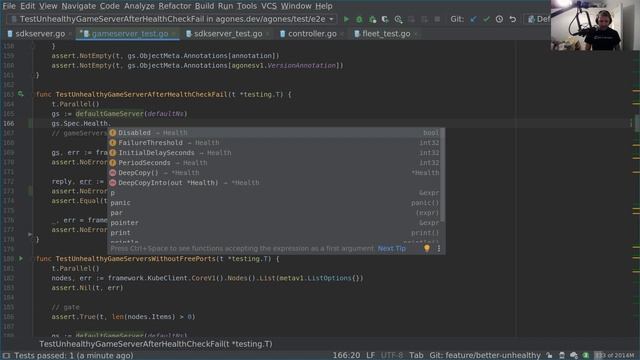Image resolution: width=640 pixels, height=360 pixels.
Task: Collapse fold marker at end of function line 178
Action: point(30,235)
